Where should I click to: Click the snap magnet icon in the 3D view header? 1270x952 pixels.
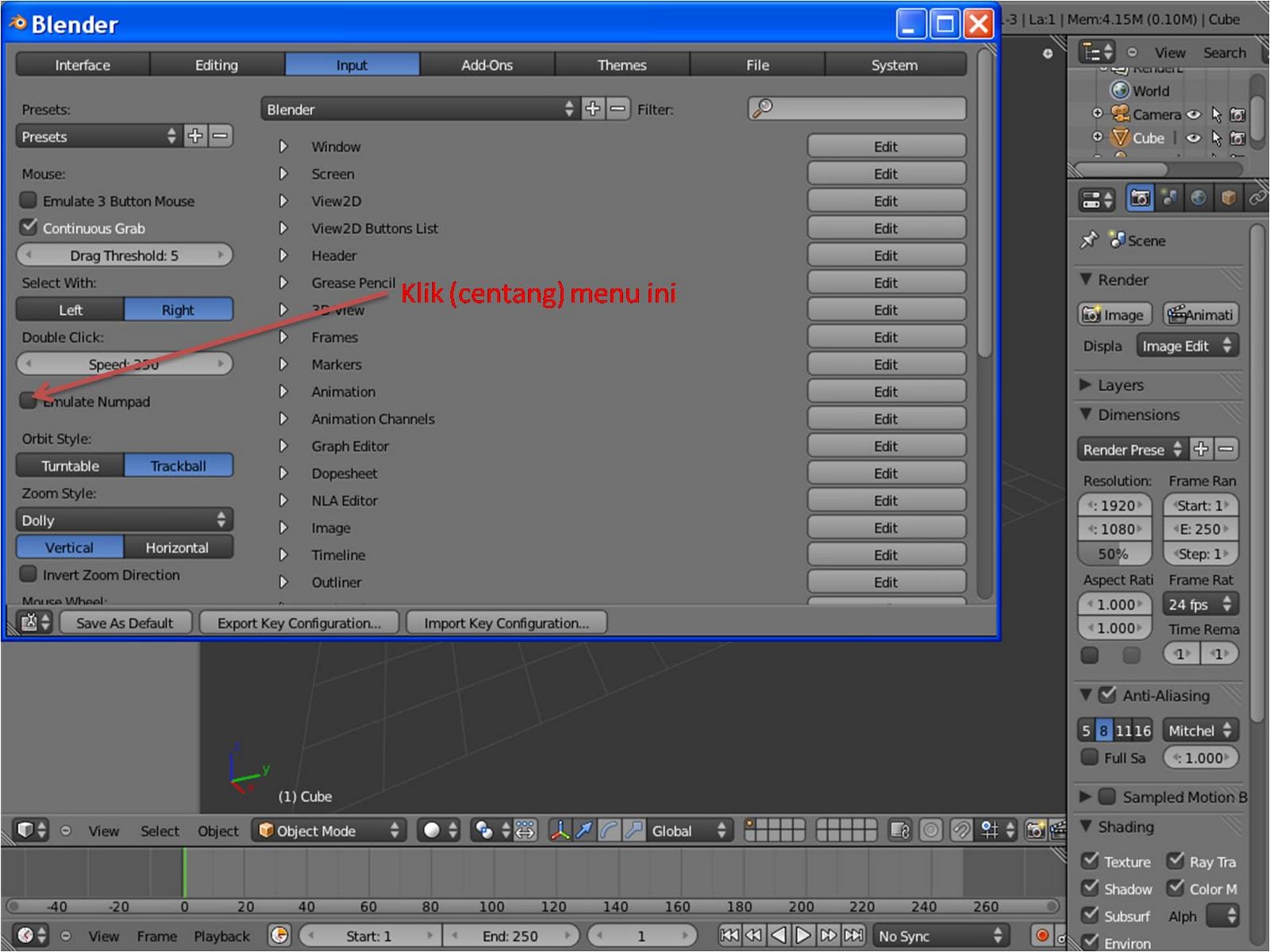(960, 831)
